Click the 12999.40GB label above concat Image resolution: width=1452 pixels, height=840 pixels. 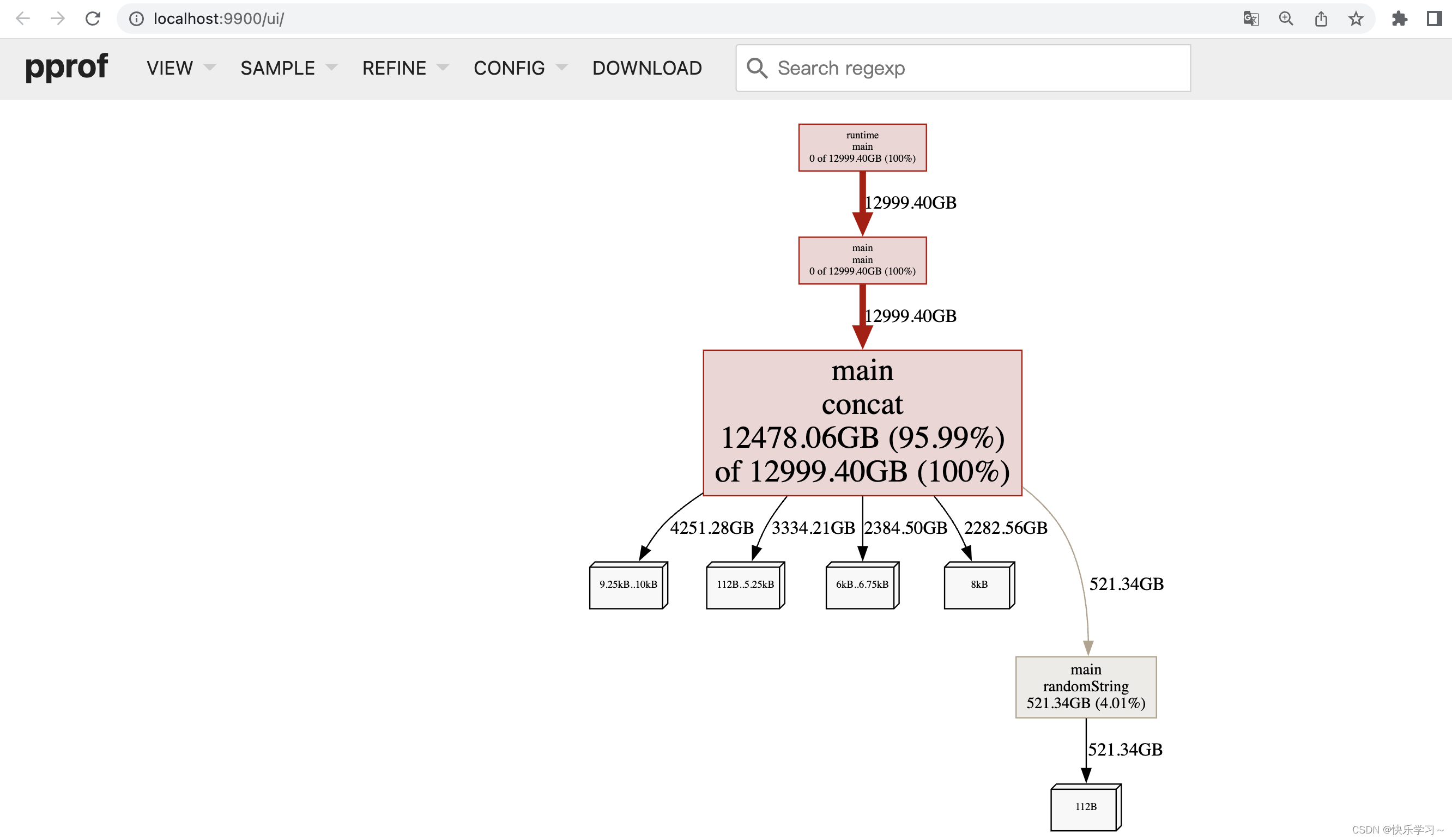[910, 316]
